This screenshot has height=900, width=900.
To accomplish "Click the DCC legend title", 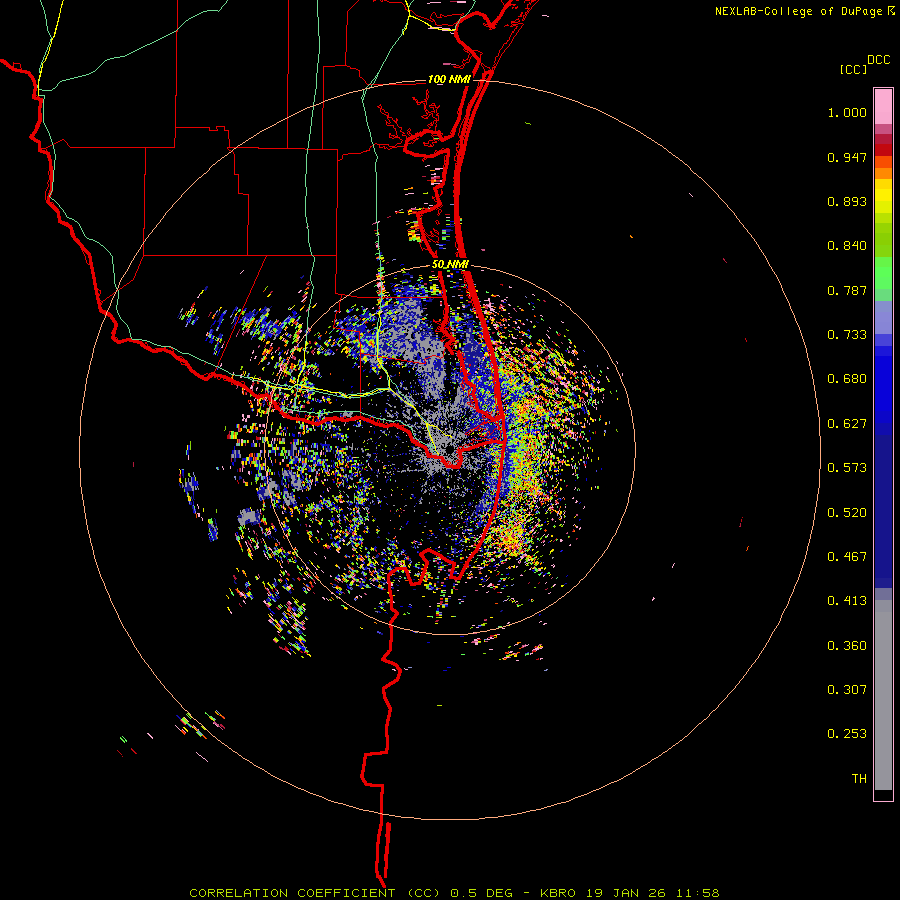I will pos(879,60).
